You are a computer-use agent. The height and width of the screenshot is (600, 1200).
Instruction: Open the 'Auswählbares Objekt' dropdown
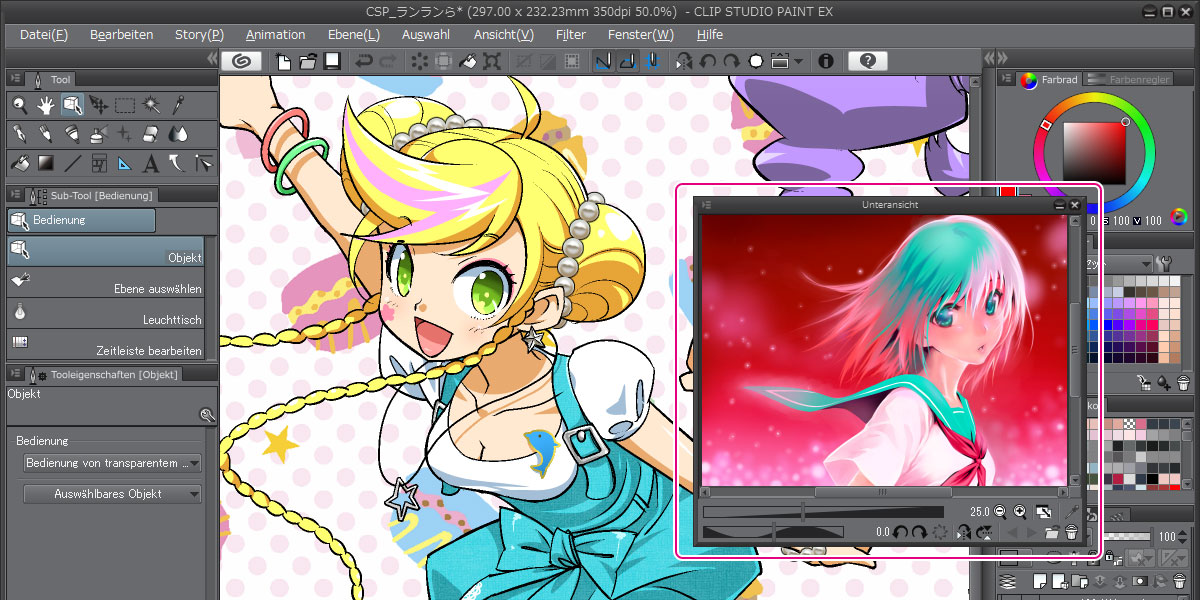pos(111,493)
